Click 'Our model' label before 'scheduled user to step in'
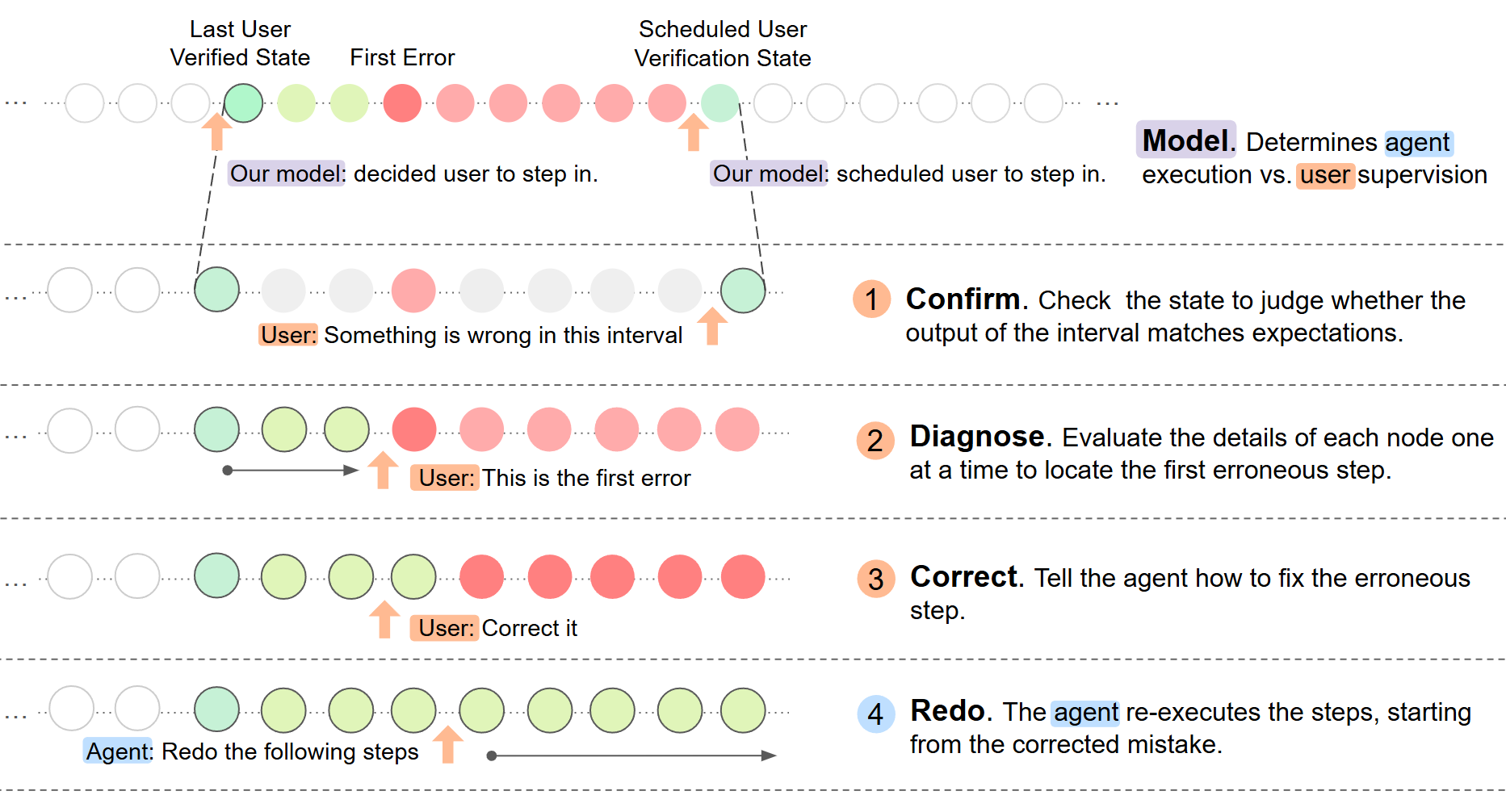This screenshot has width=1506, height=812. click(x=769, y=174)
